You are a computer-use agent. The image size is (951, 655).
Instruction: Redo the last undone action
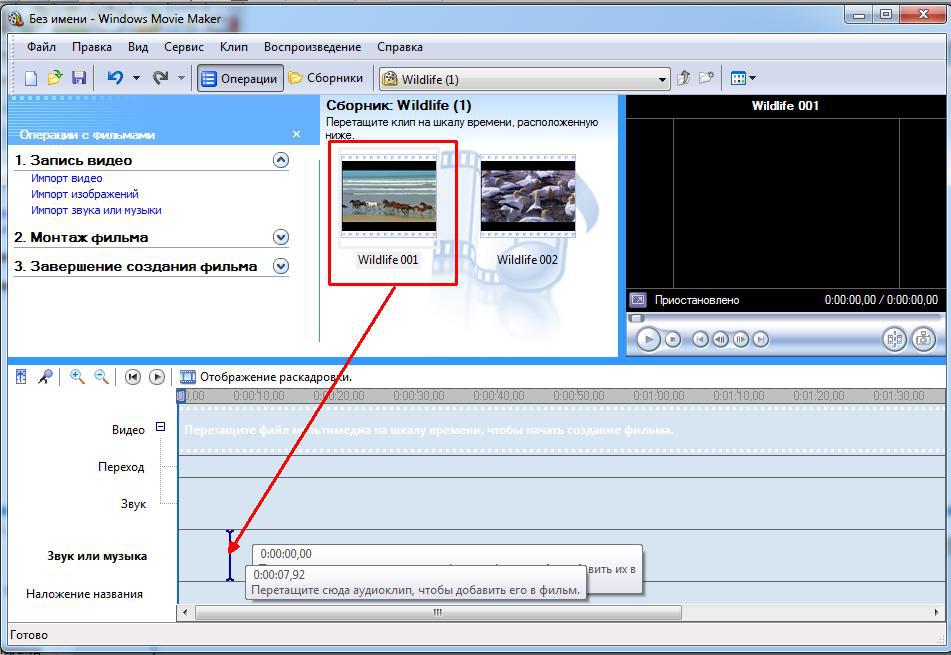[x=160, y=78]
